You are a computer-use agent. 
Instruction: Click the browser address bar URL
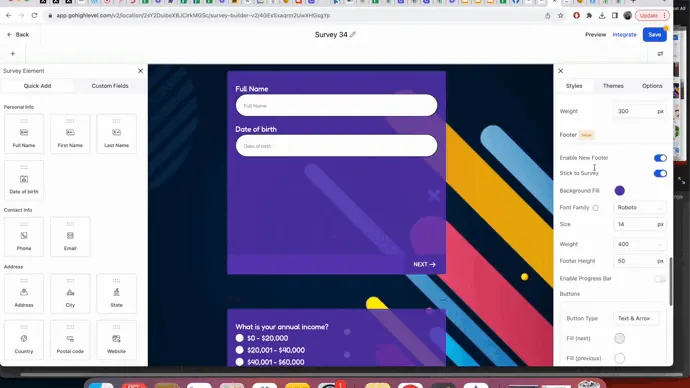[193, 15]
